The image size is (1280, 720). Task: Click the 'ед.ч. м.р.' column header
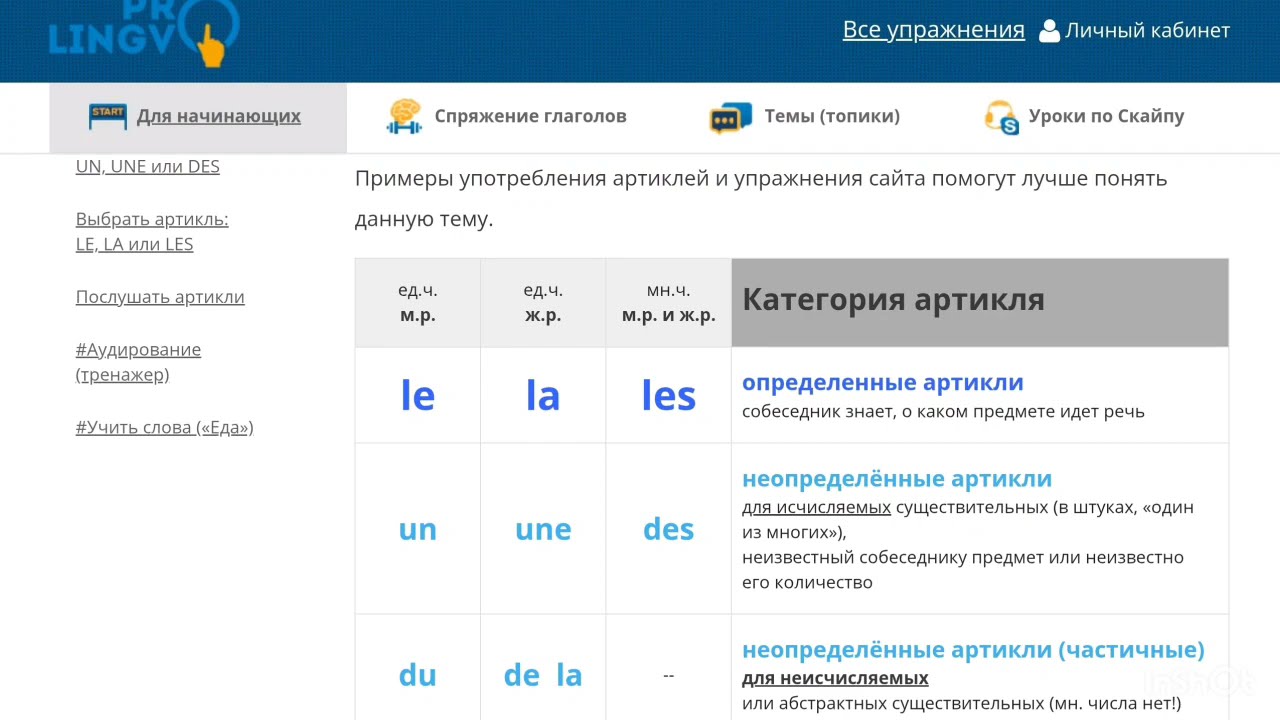click(x=418, y=303)
